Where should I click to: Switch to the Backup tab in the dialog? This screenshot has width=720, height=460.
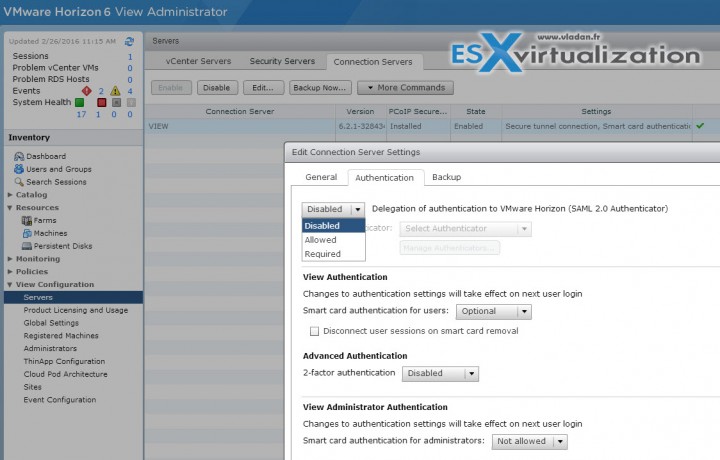pyautogui.click(x=446, y=177)
